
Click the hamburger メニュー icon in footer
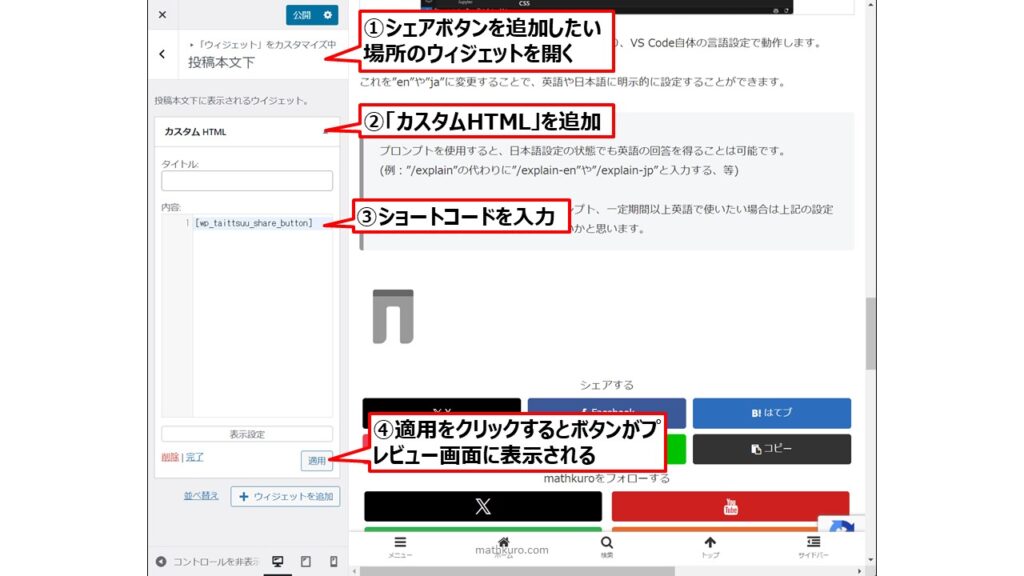click(400, 545)
